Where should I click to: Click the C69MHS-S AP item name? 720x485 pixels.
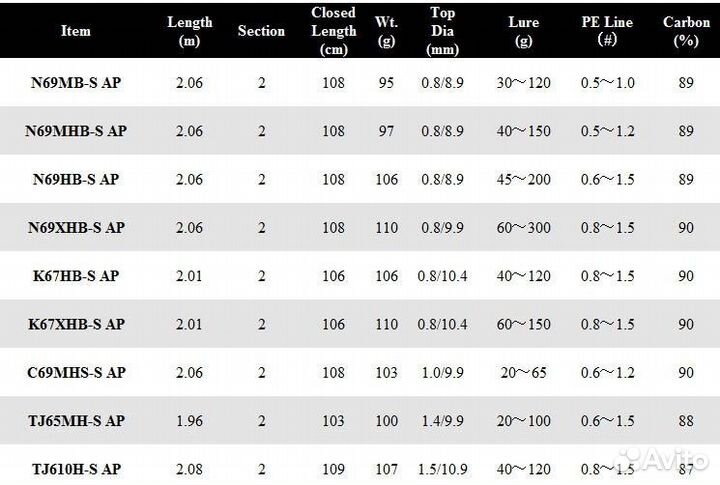tap(76, 372)
